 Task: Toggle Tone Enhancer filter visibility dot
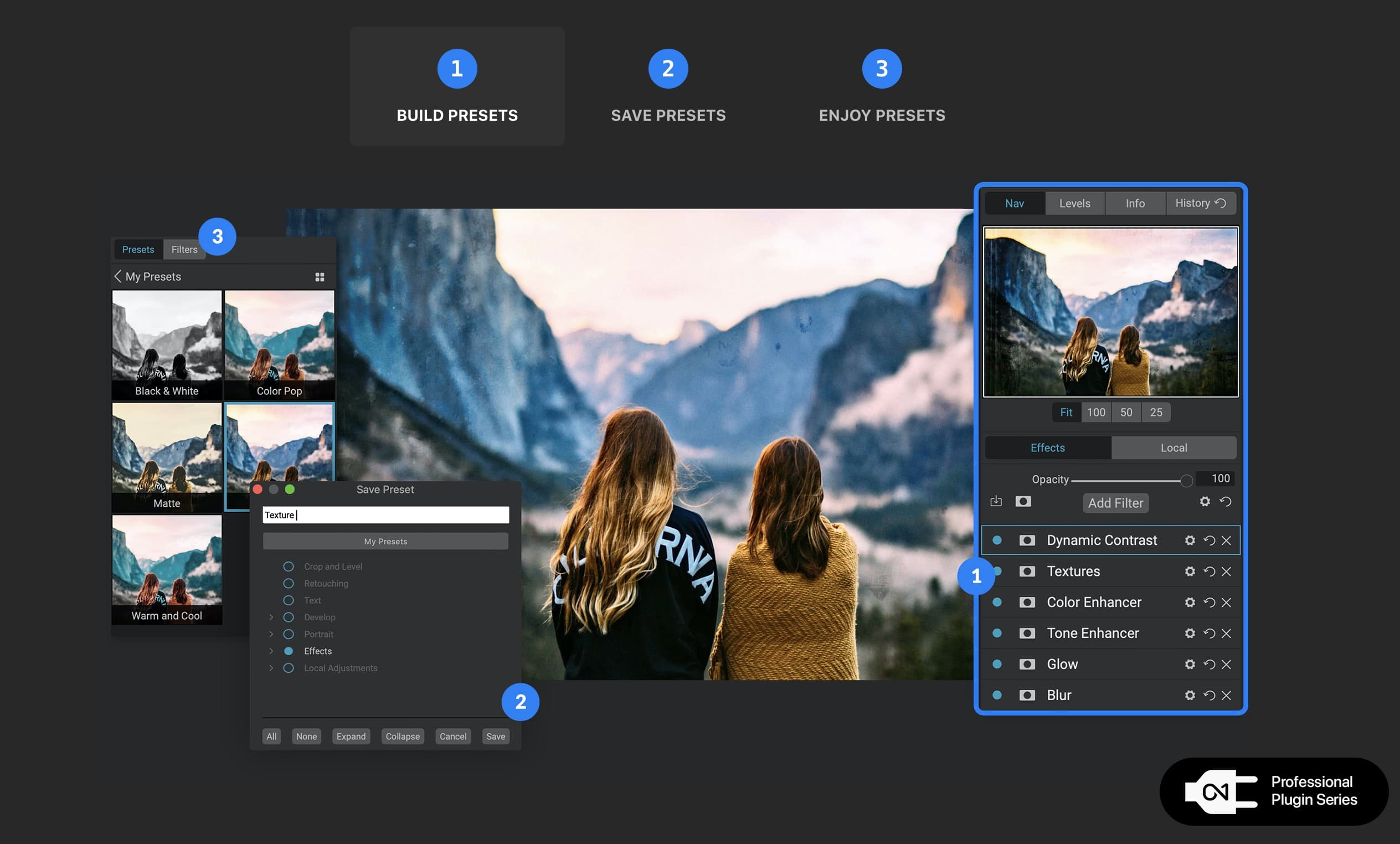(x=997, y=633)
